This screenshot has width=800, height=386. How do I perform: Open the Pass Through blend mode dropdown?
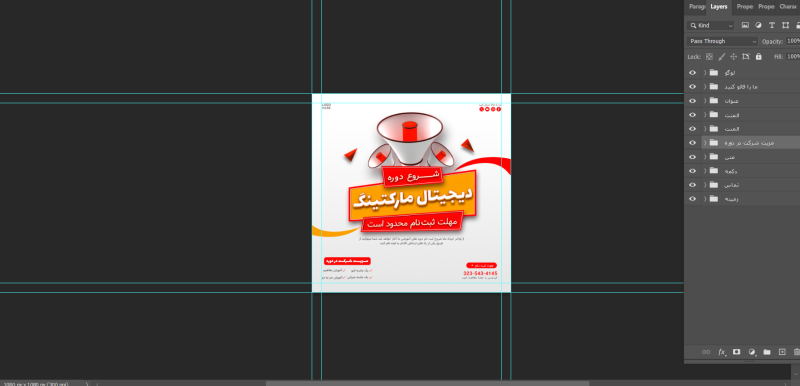click(x=722, y=41)
